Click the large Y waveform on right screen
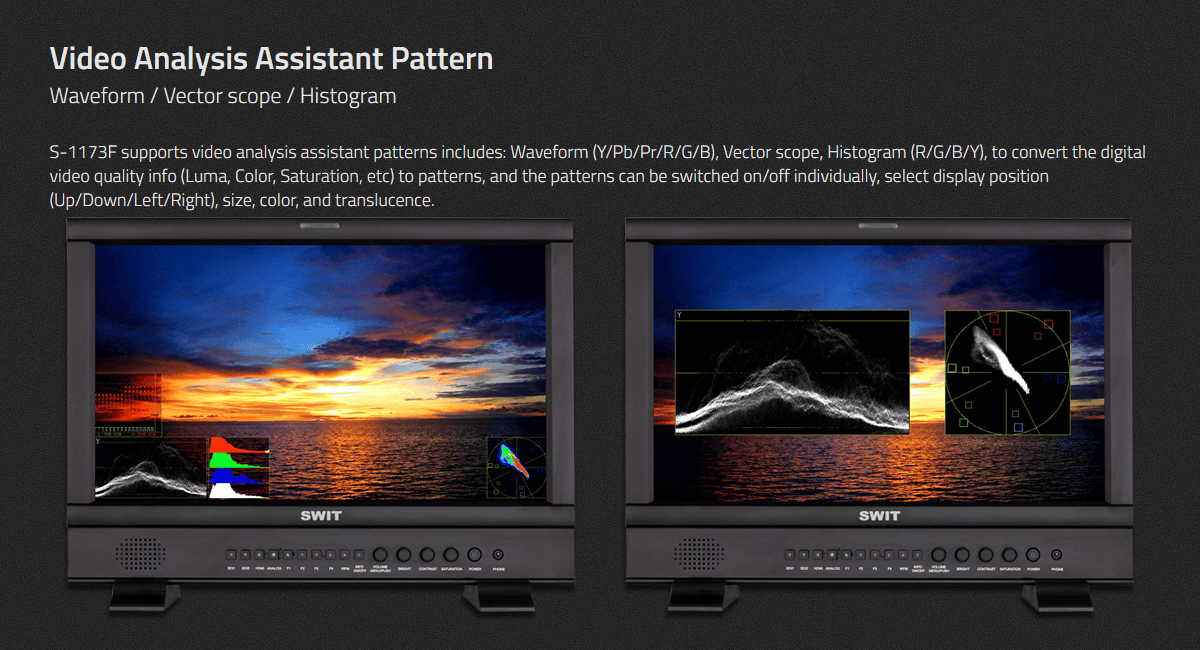 coord(792,372)
